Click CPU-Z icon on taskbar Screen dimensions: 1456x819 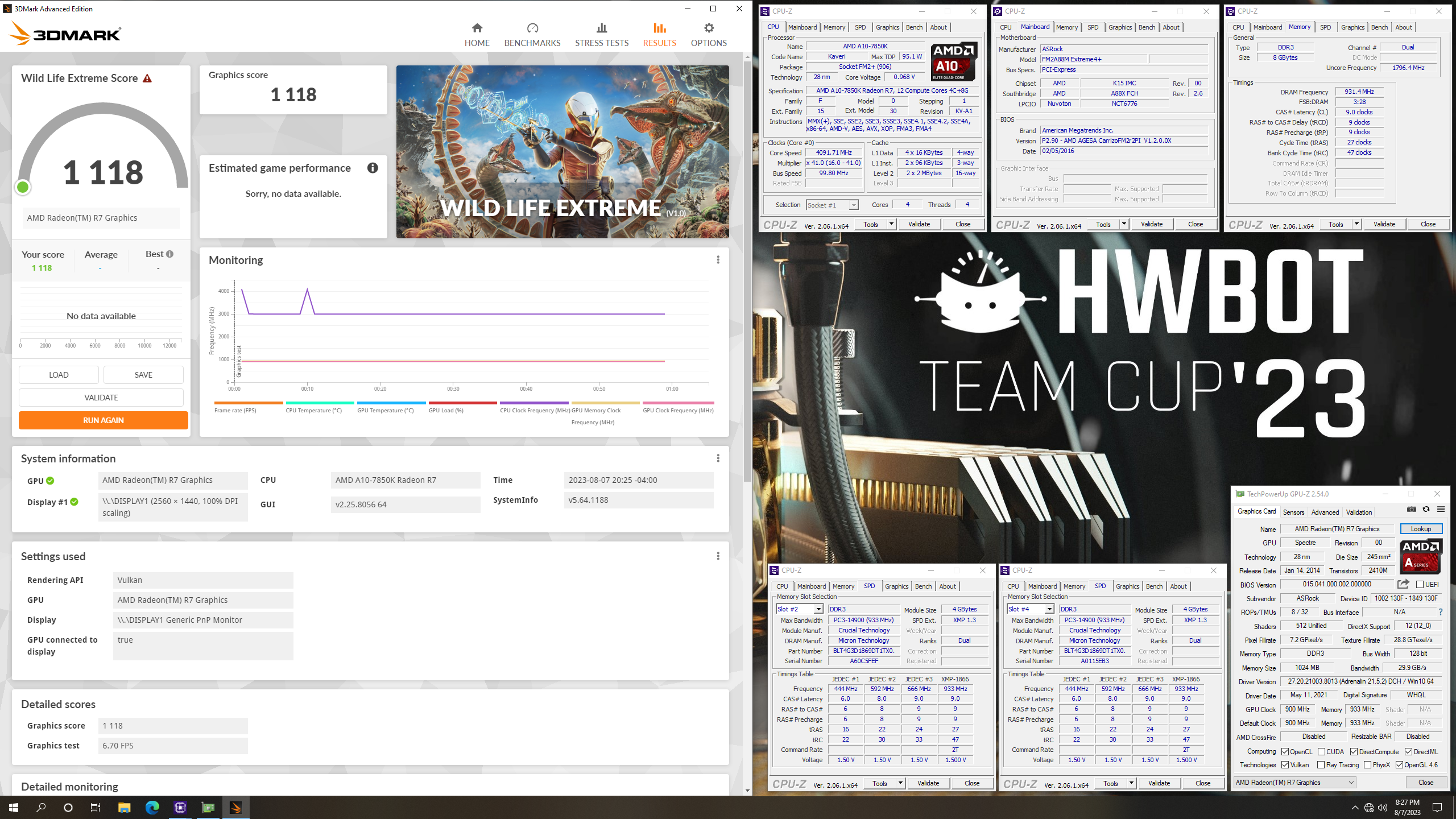pyautogui.click(x=180, y=808)
